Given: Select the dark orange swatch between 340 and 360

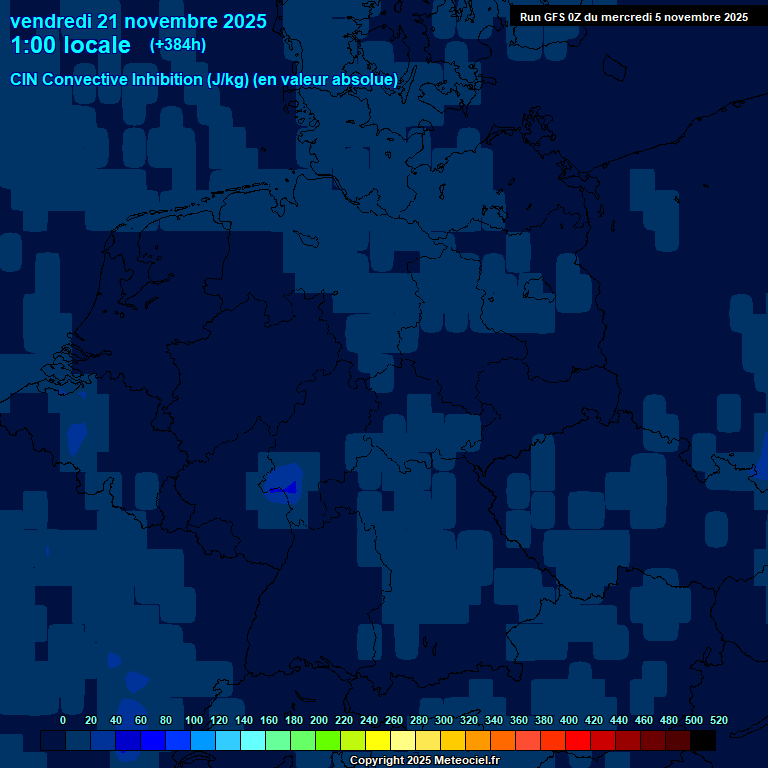Looking at the screenshot, I should tap(503, 740).
